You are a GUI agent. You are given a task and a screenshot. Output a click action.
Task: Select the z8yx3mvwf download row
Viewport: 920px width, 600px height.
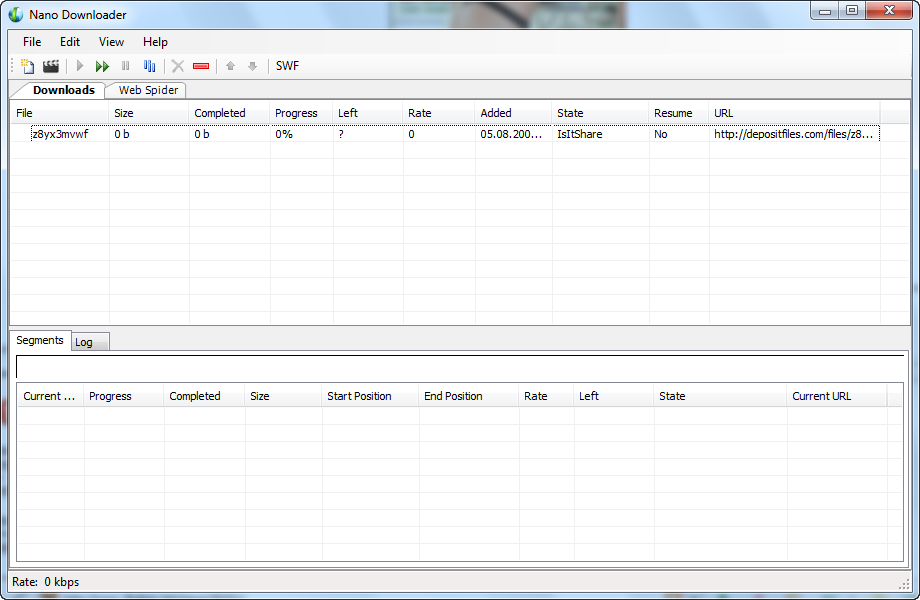pos(60,134)
